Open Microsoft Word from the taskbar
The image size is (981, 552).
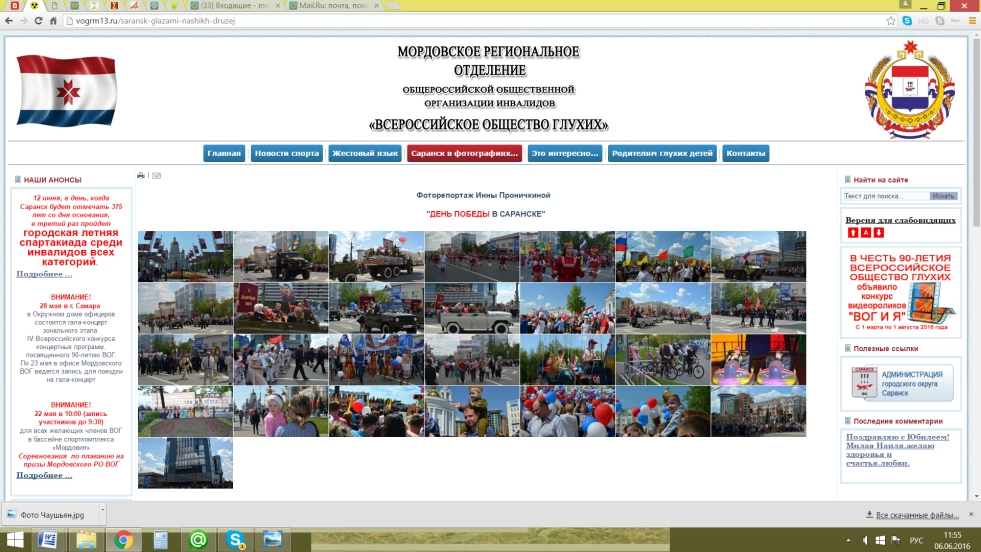[x=48, y=540]
